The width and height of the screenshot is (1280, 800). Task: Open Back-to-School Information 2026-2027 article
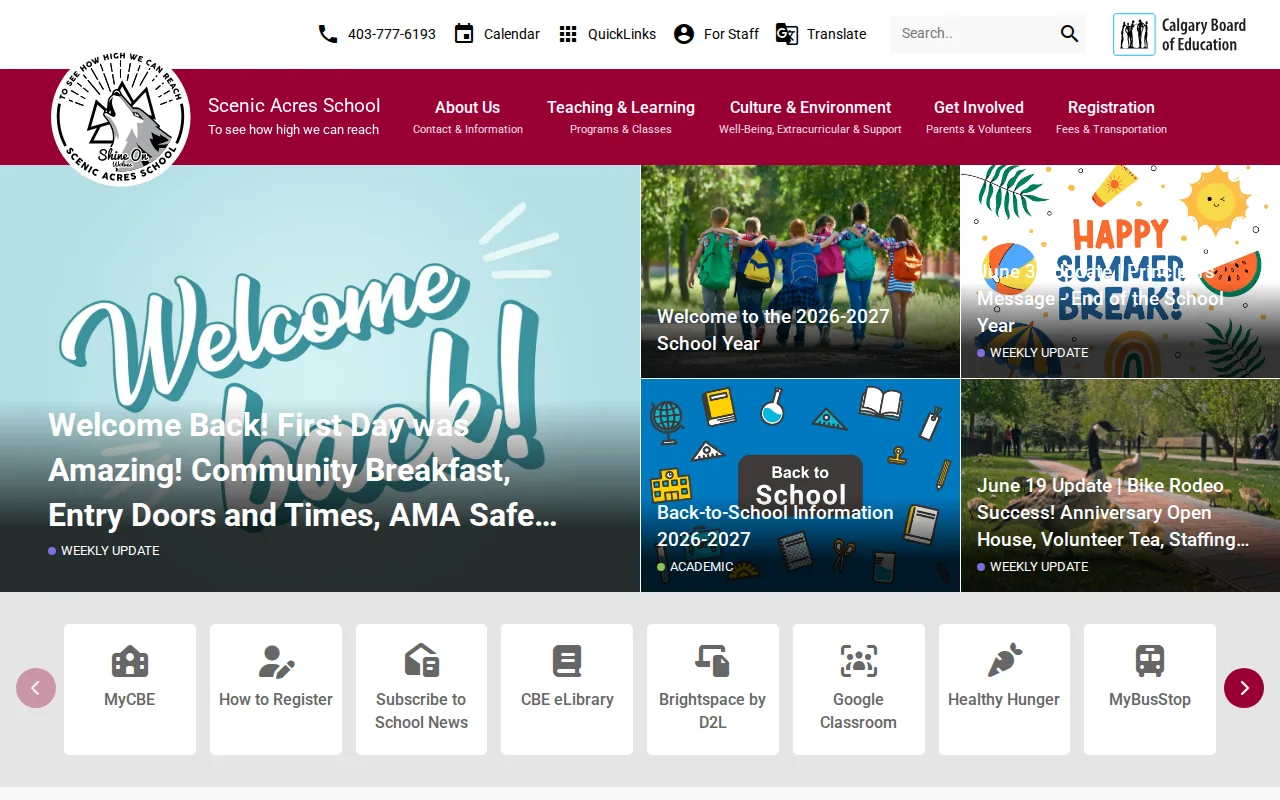pyautogui.click(x=775, y=525)
